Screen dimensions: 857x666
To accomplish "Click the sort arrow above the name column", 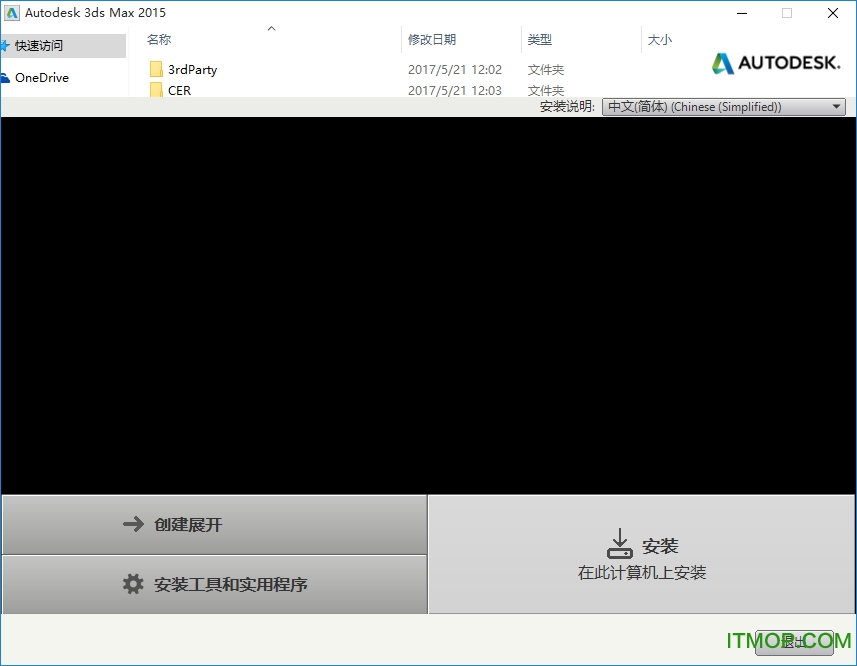I will tap(271, 28).
